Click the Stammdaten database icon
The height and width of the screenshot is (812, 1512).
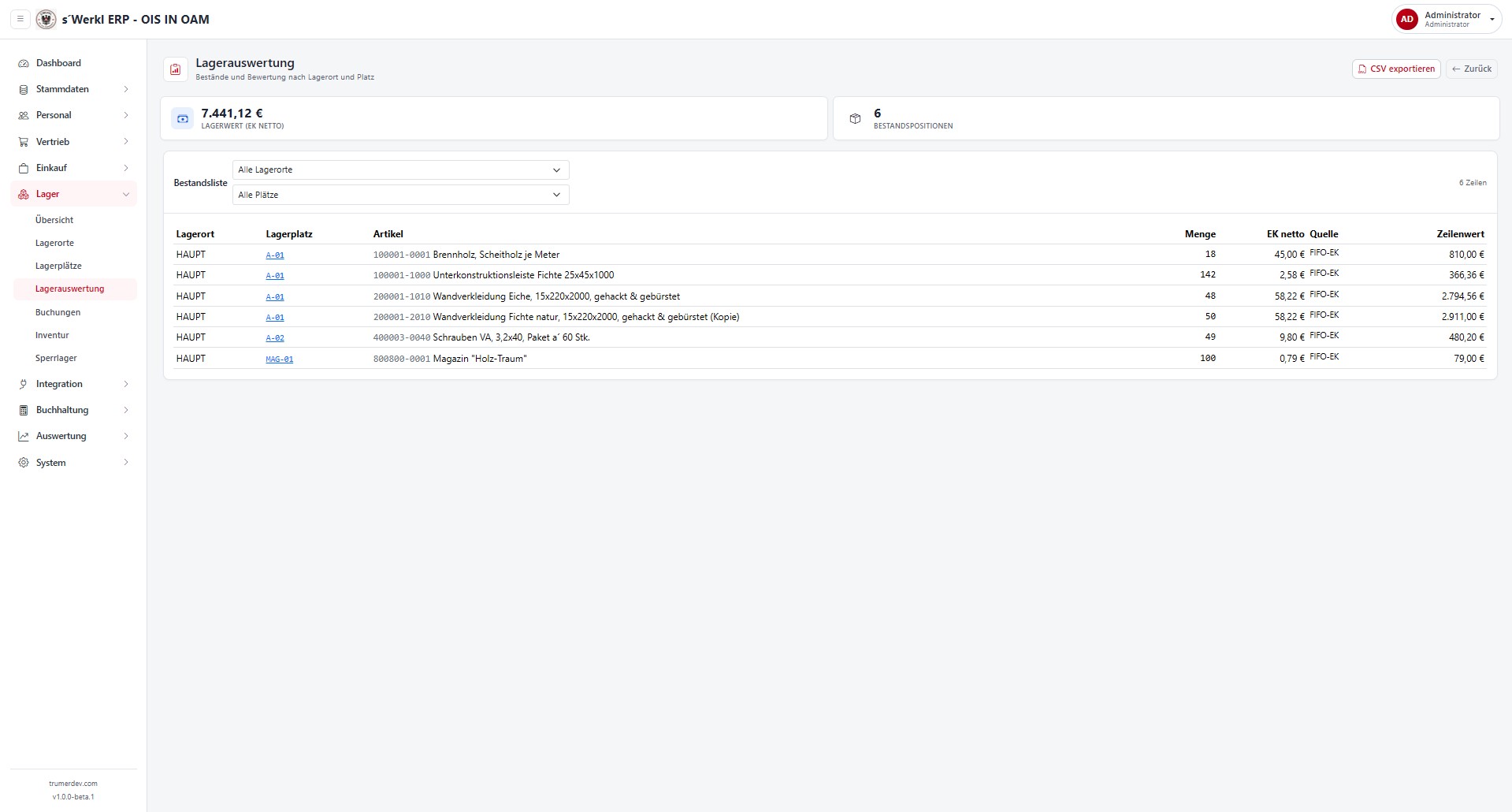pyautogui.click(x=24, y=89)
